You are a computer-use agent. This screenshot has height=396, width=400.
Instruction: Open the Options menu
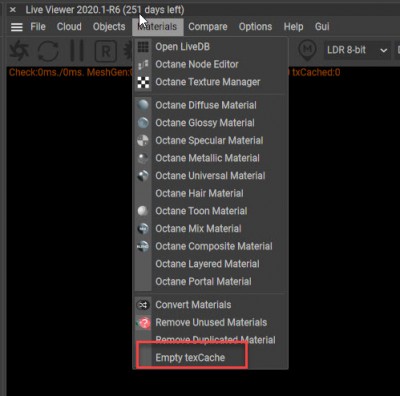tap(255, 27)
